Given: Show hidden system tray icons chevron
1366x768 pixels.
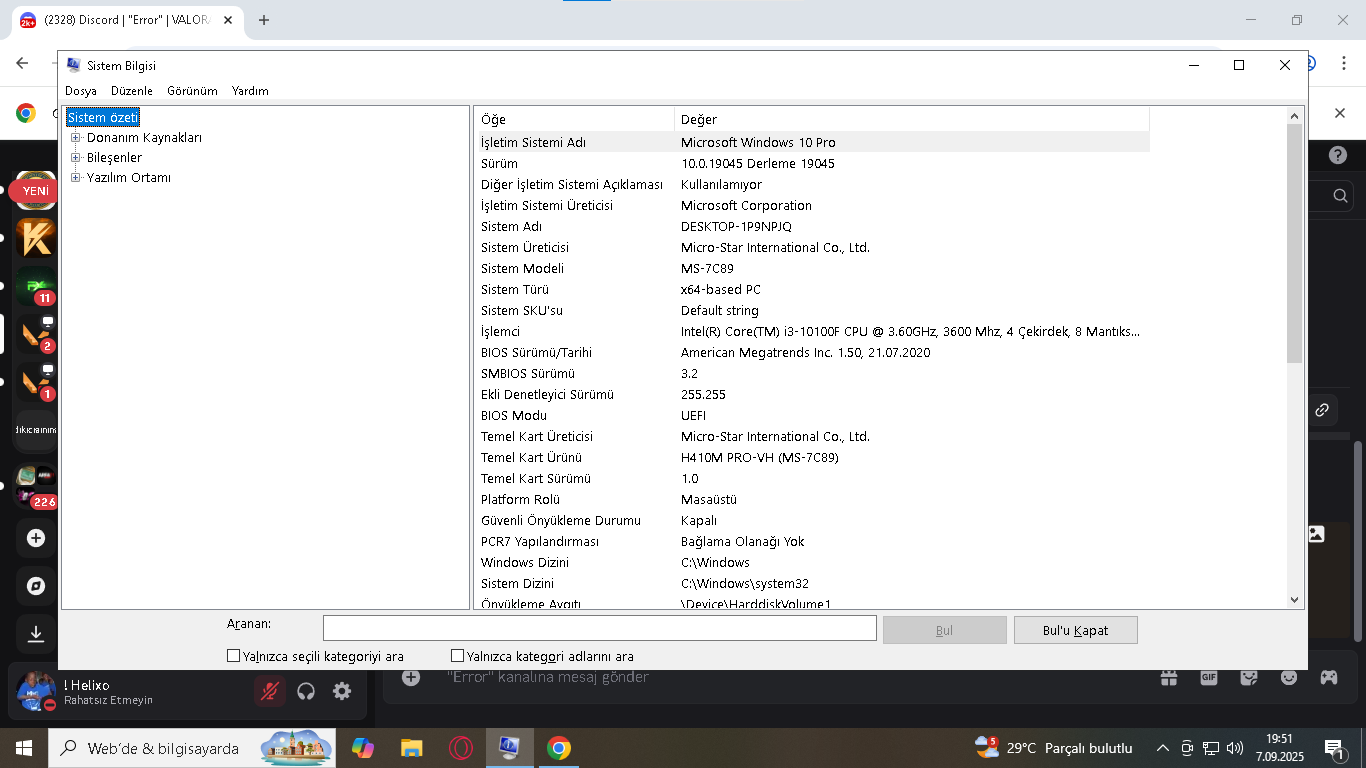Looking at the screenshot, I should click(x=1163, y=748).
